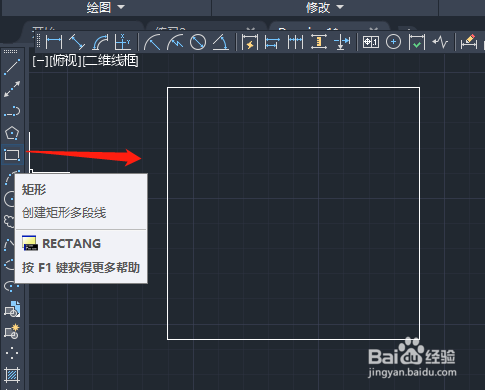The image size is (485, 390).
Task: Select the Baseline dimension tool
Action: coord(272,42)
